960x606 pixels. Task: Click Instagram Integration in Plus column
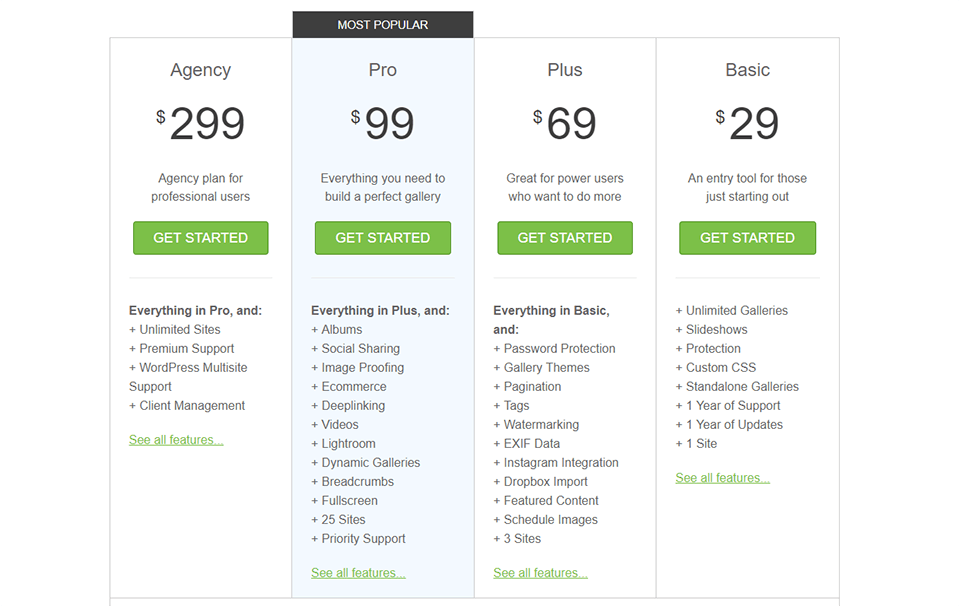[x=555, y=462]
